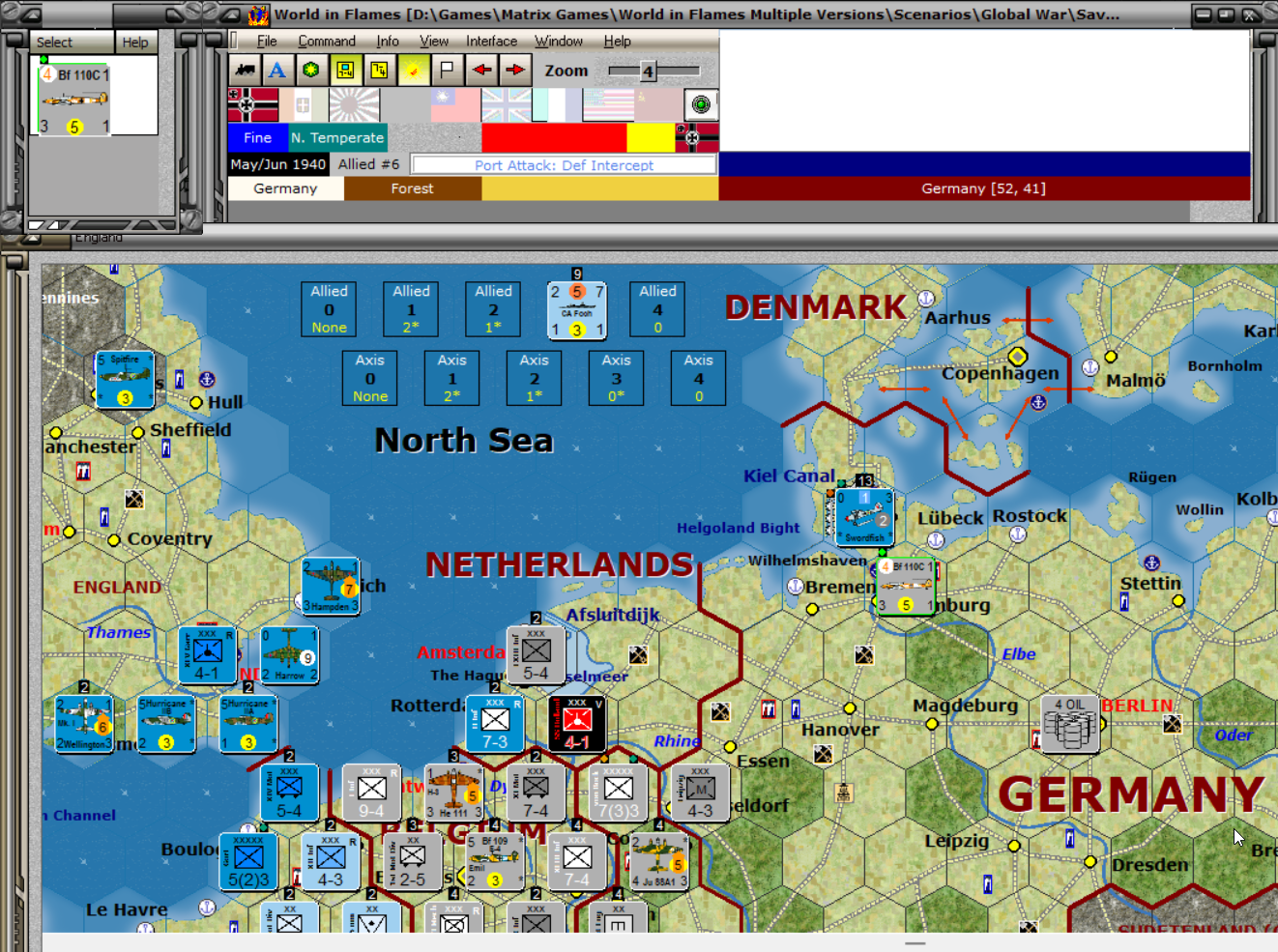Select the United States flag

pos(608,104)
